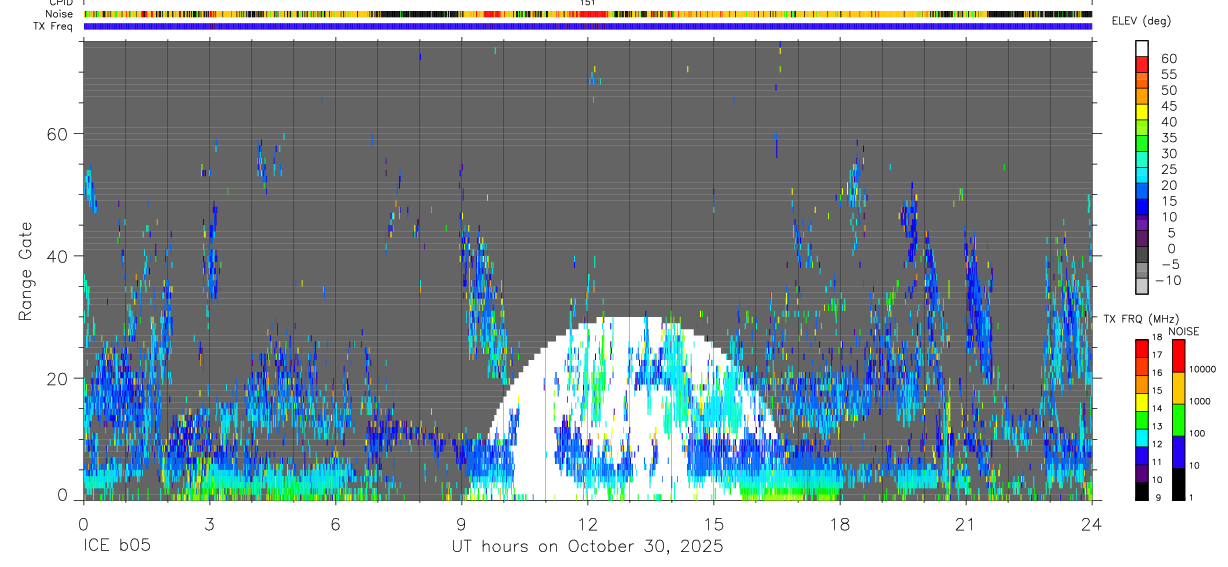This screenshot has height=567, width=1228.
Task: Click TX FRQ colorbar tick label '17'
Action: coord(1157,355)
